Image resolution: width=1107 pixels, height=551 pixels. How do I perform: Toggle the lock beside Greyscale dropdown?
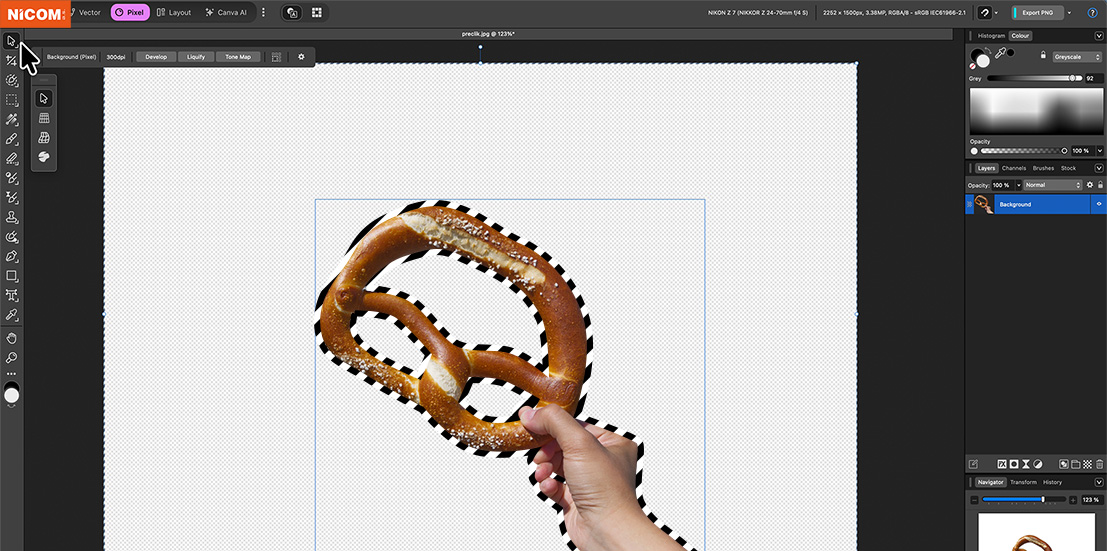tap(1043, 56)
